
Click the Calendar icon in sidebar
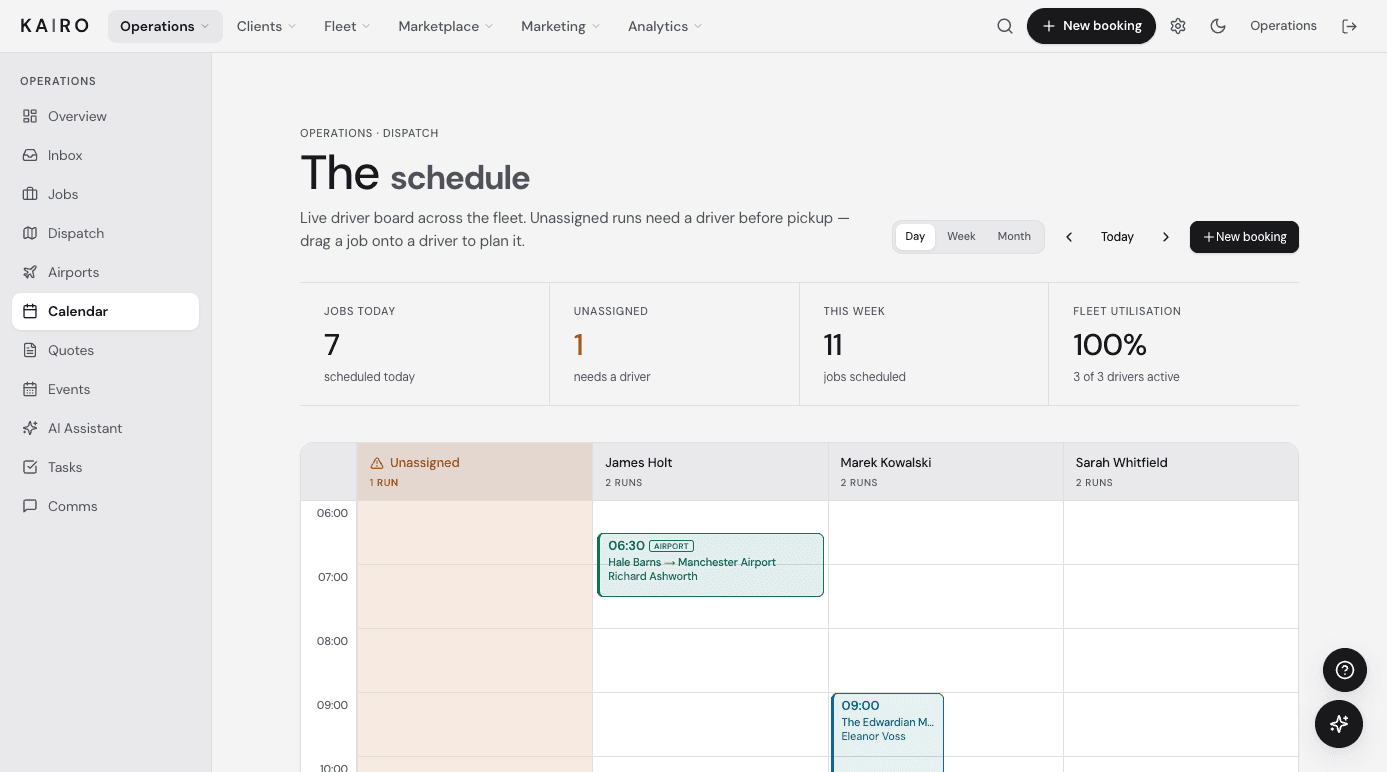click(x=30, y=311)
